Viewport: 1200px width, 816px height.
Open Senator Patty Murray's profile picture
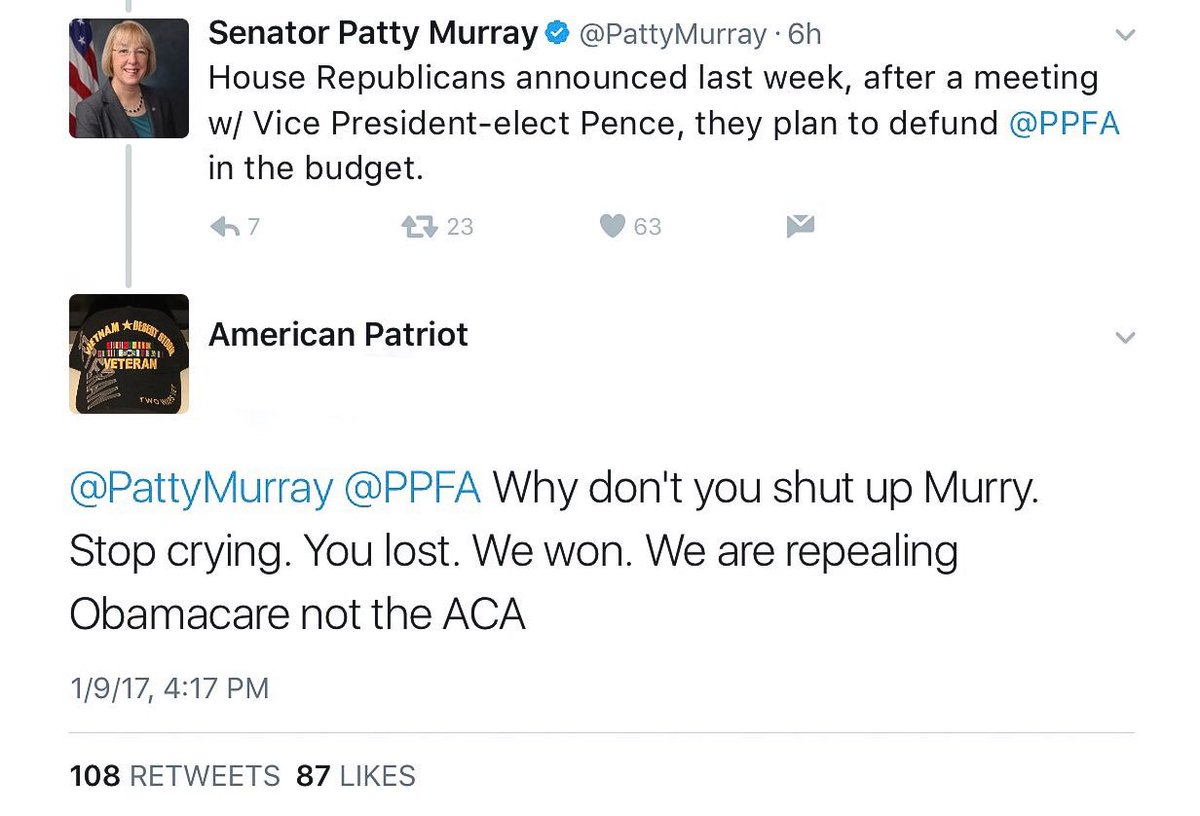pyautogui.click(x=129, y=78)
